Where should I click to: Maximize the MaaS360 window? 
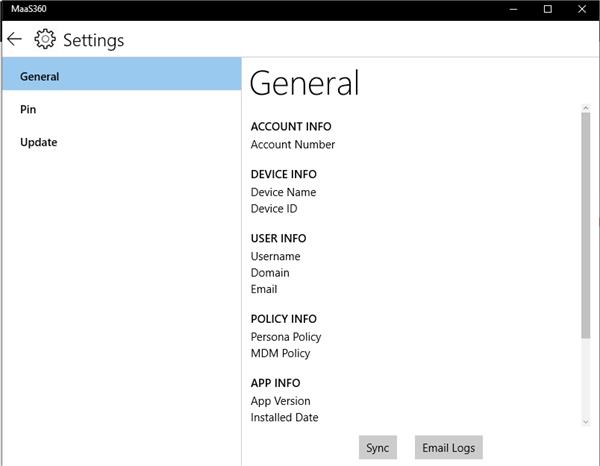coord(548,9)
